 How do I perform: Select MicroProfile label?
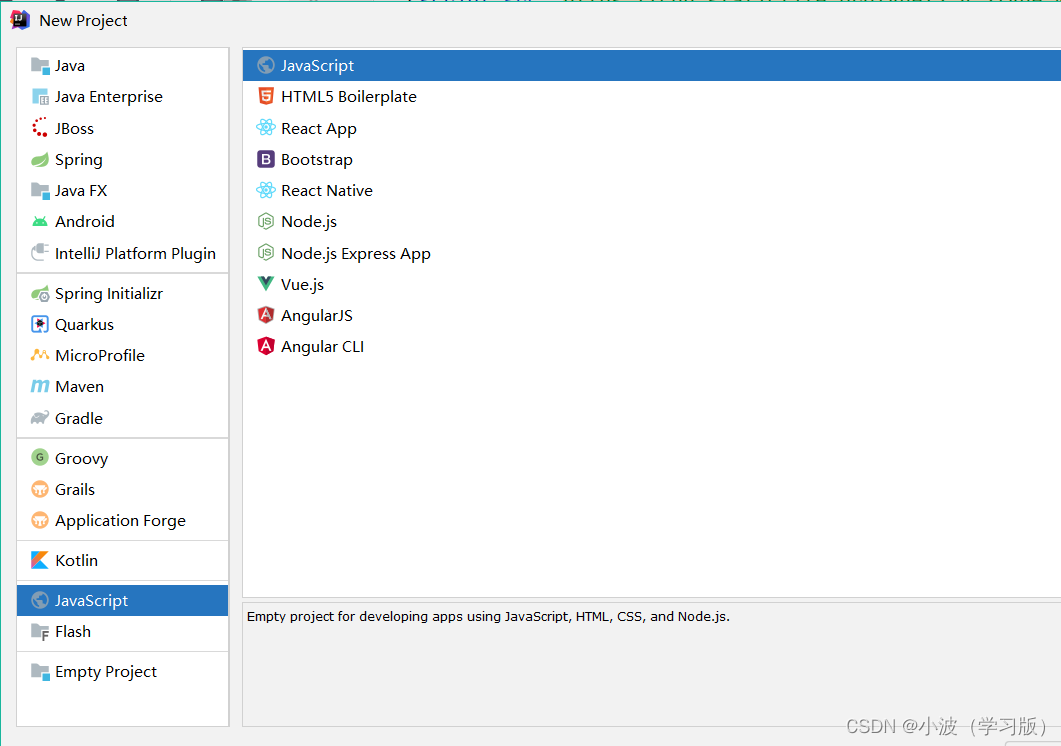tap(99, 355)
